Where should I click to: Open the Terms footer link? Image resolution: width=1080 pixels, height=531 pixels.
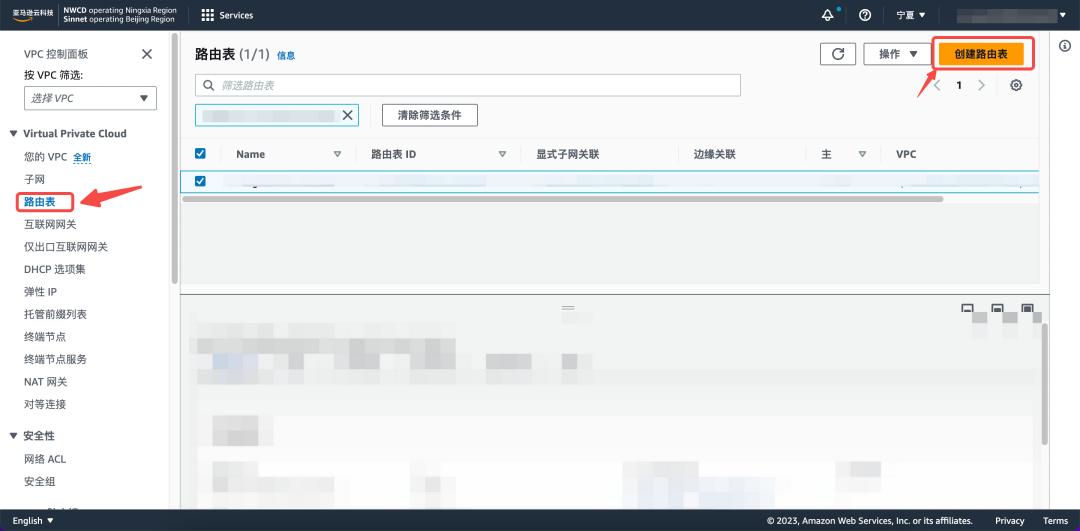(x=1055, y=521)
